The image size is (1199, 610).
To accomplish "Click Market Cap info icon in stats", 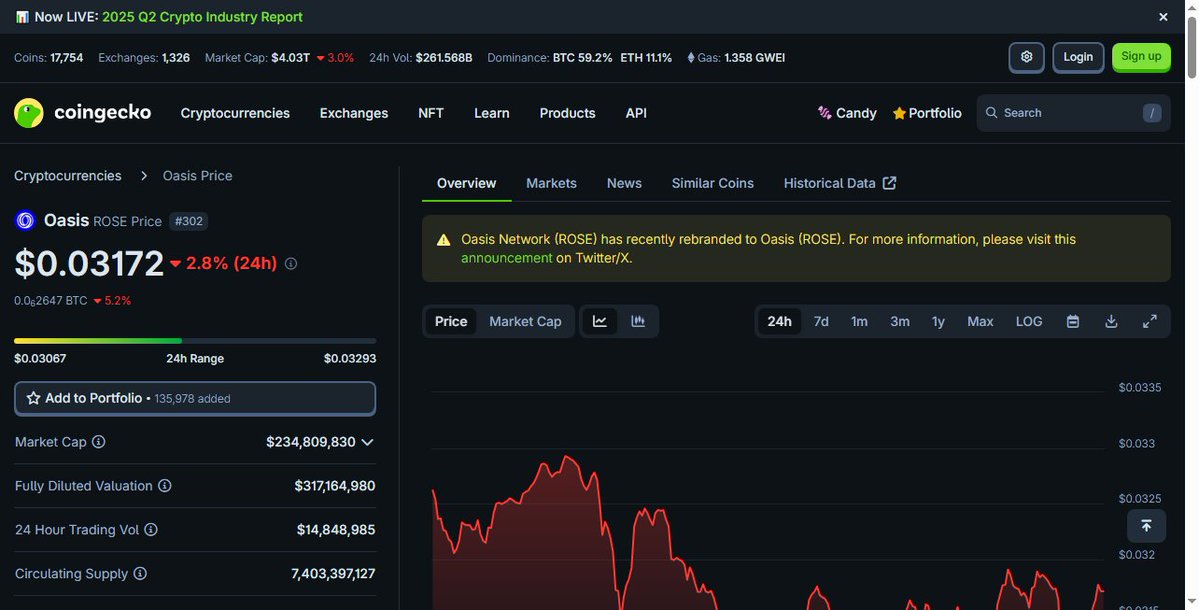I will [x=99, y=442].
